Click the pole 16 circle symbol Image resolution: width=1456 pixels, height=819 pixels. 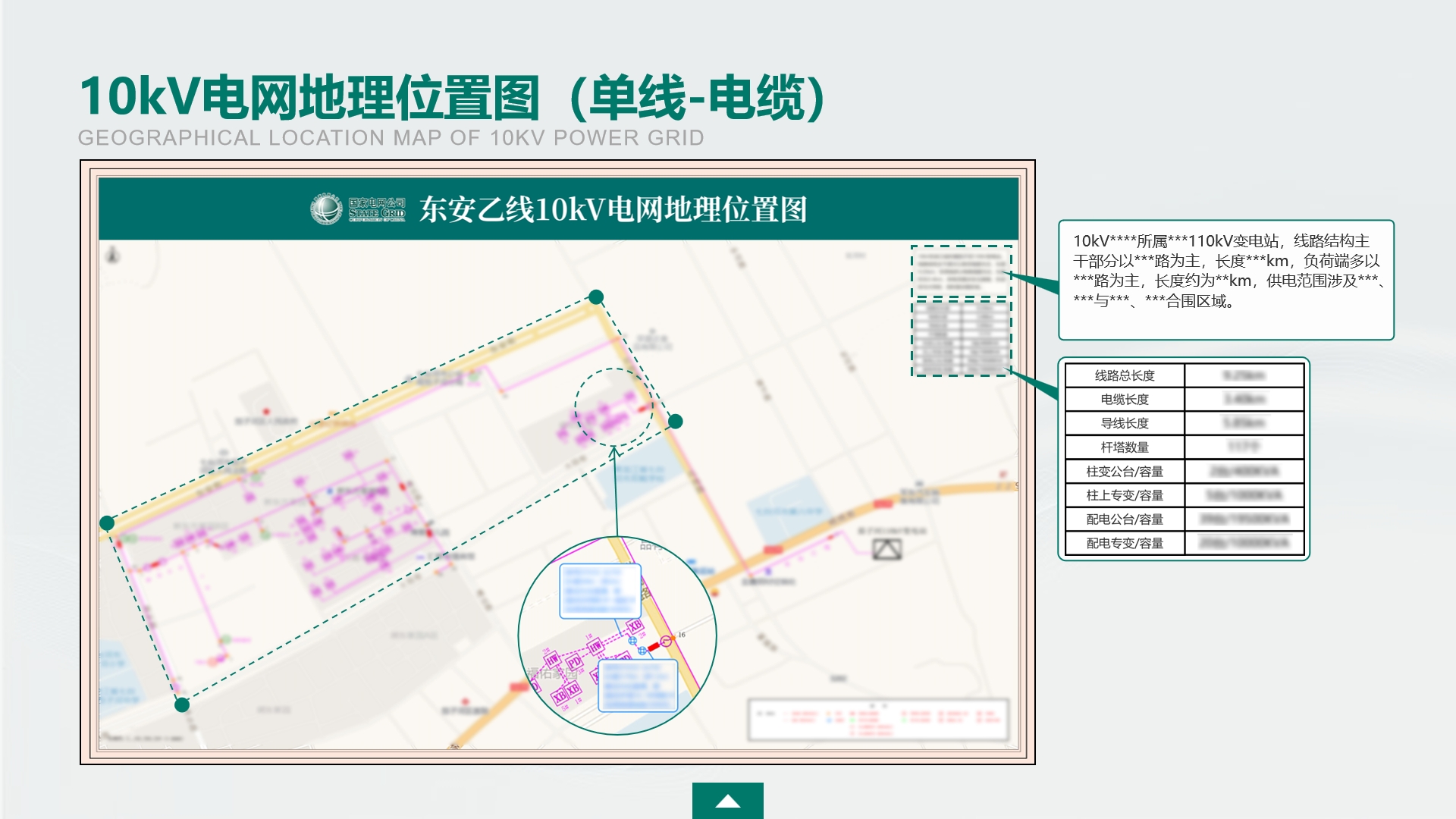pyautogui.click(x=666, y=641)
